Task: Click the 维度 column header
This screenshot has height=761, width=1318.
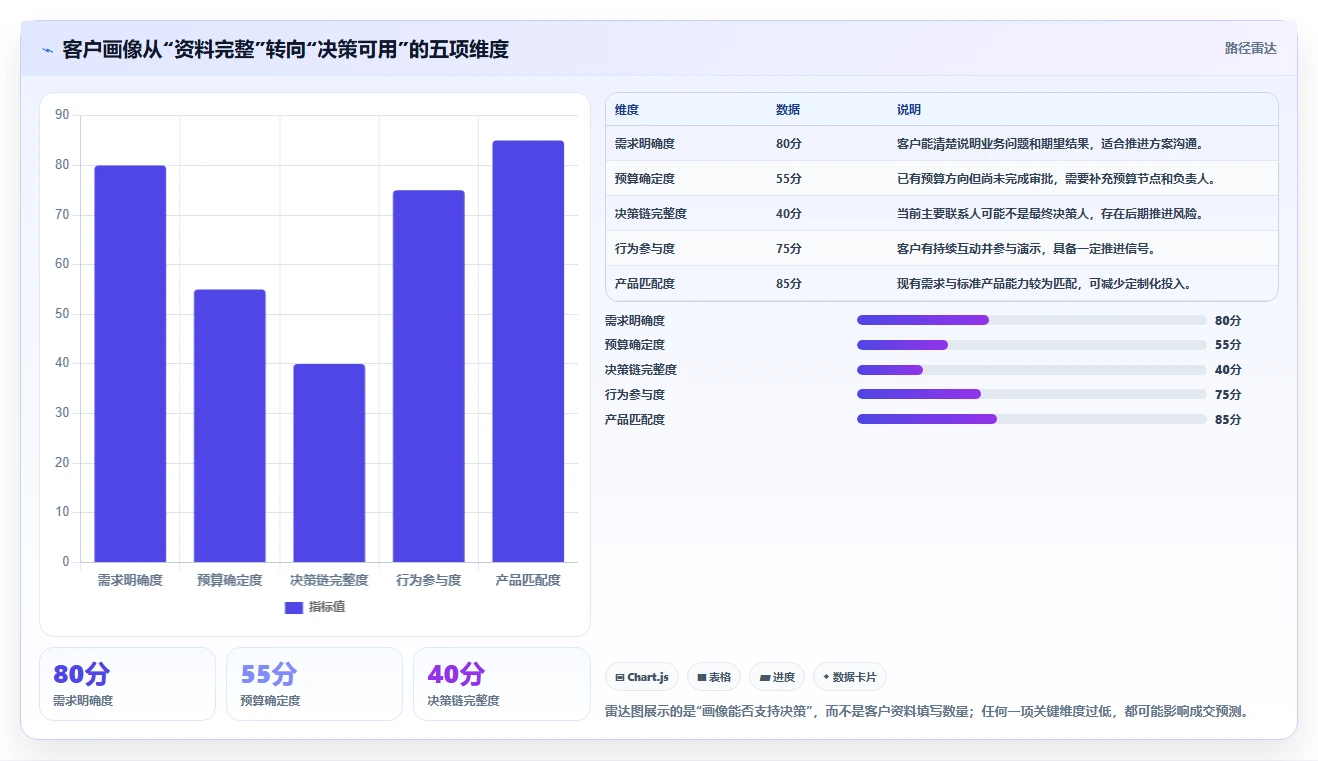Action: 627,110
